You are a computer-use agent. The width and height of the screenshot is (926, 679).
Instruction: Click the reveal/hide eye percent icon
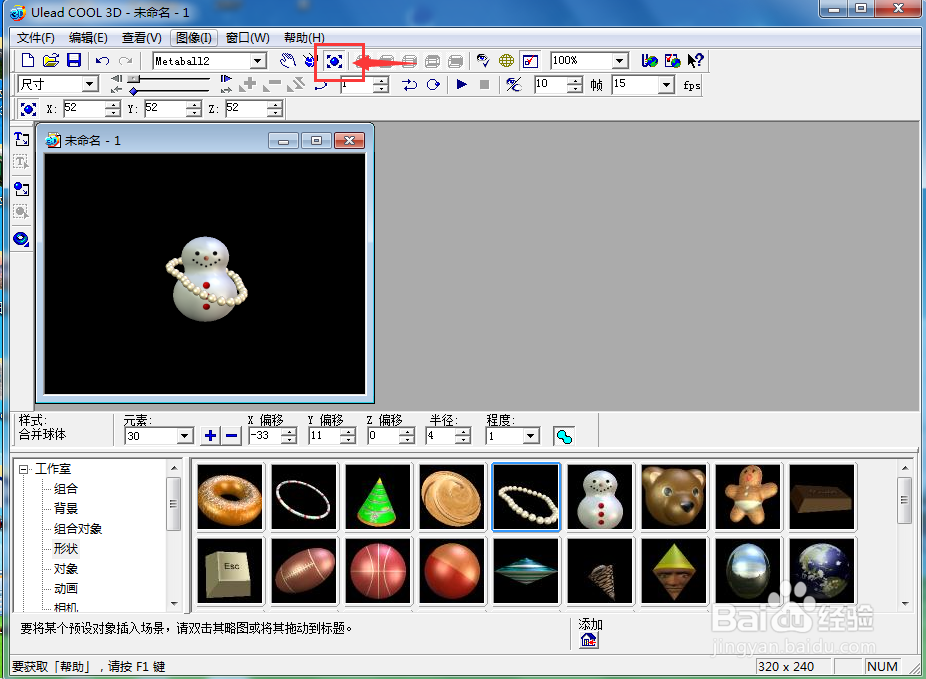coord(514,84)
